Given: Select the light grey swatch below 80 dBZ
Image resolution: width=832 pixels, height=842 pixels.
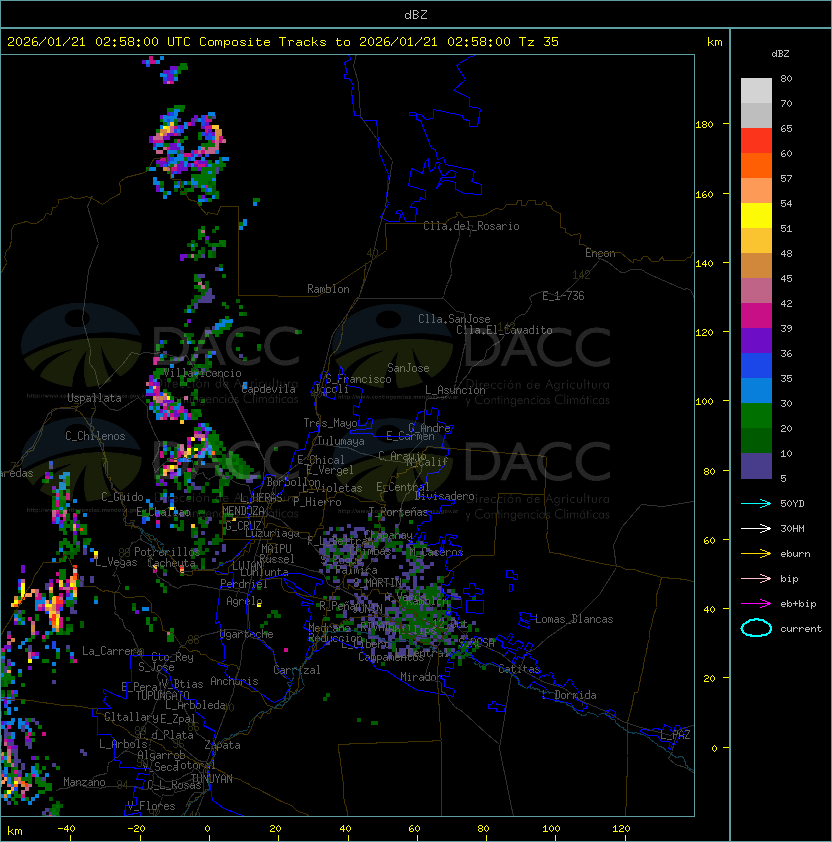Looking at the screenshot, I should tap(756, 90).
